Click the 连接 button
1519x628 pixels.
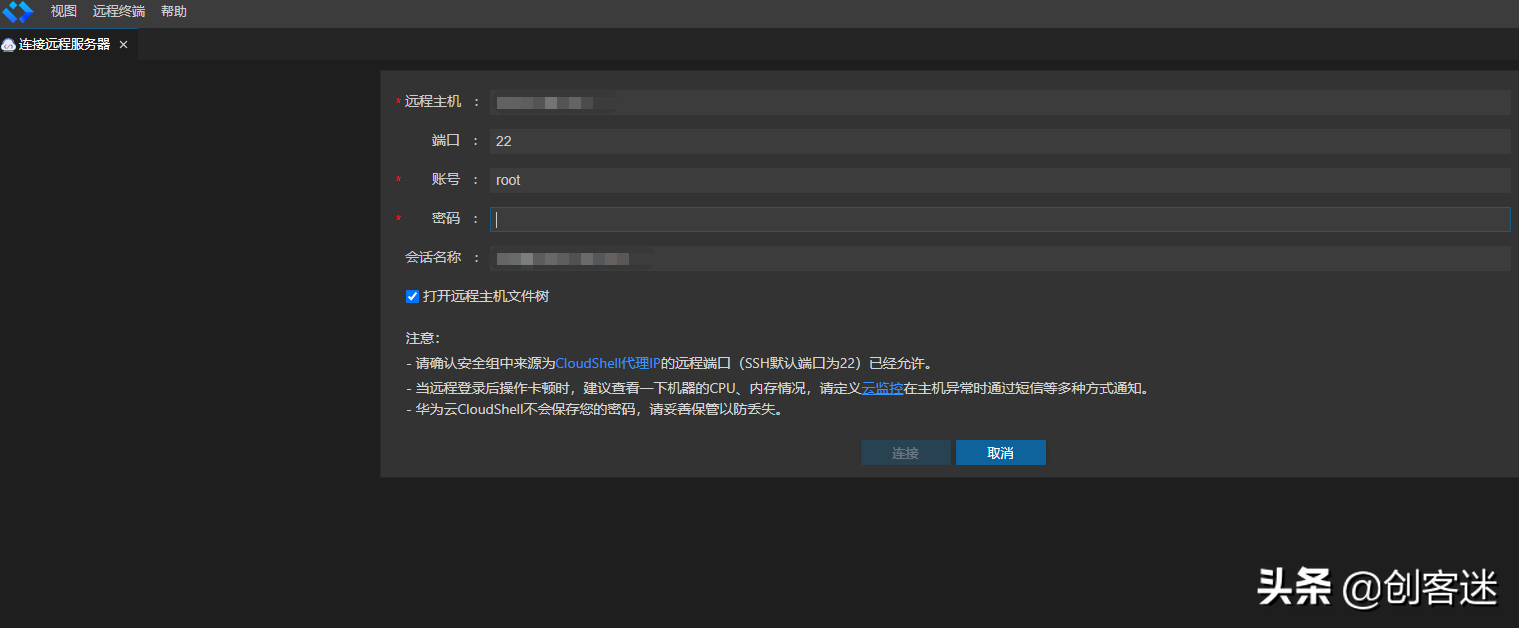pos(905,452)
